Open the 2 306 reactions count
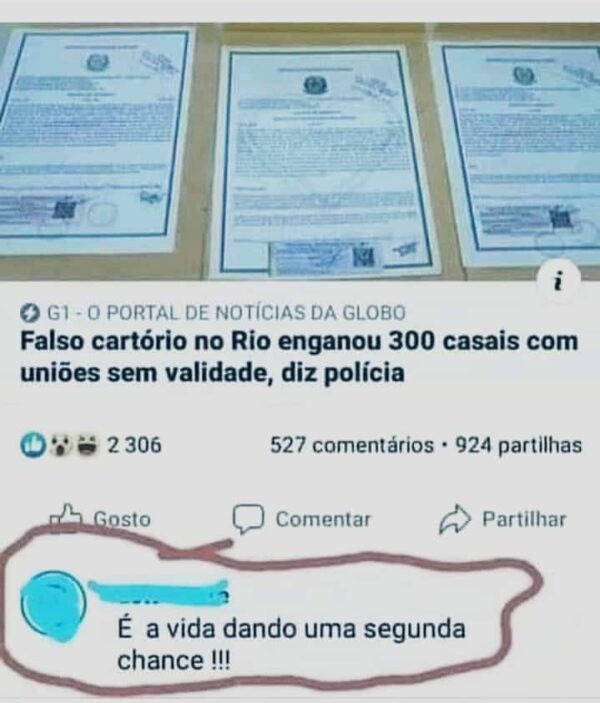 pyautogui.click(x=134, y=445)
